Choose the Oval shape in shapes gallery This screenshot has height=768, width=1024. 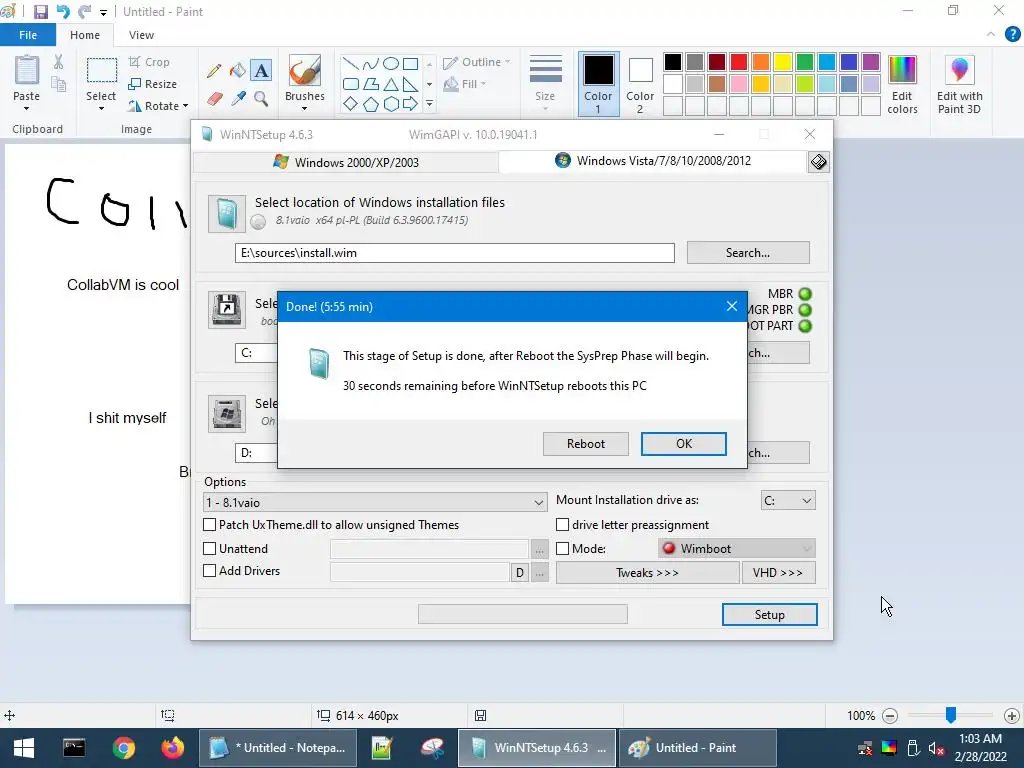[391, 63]
